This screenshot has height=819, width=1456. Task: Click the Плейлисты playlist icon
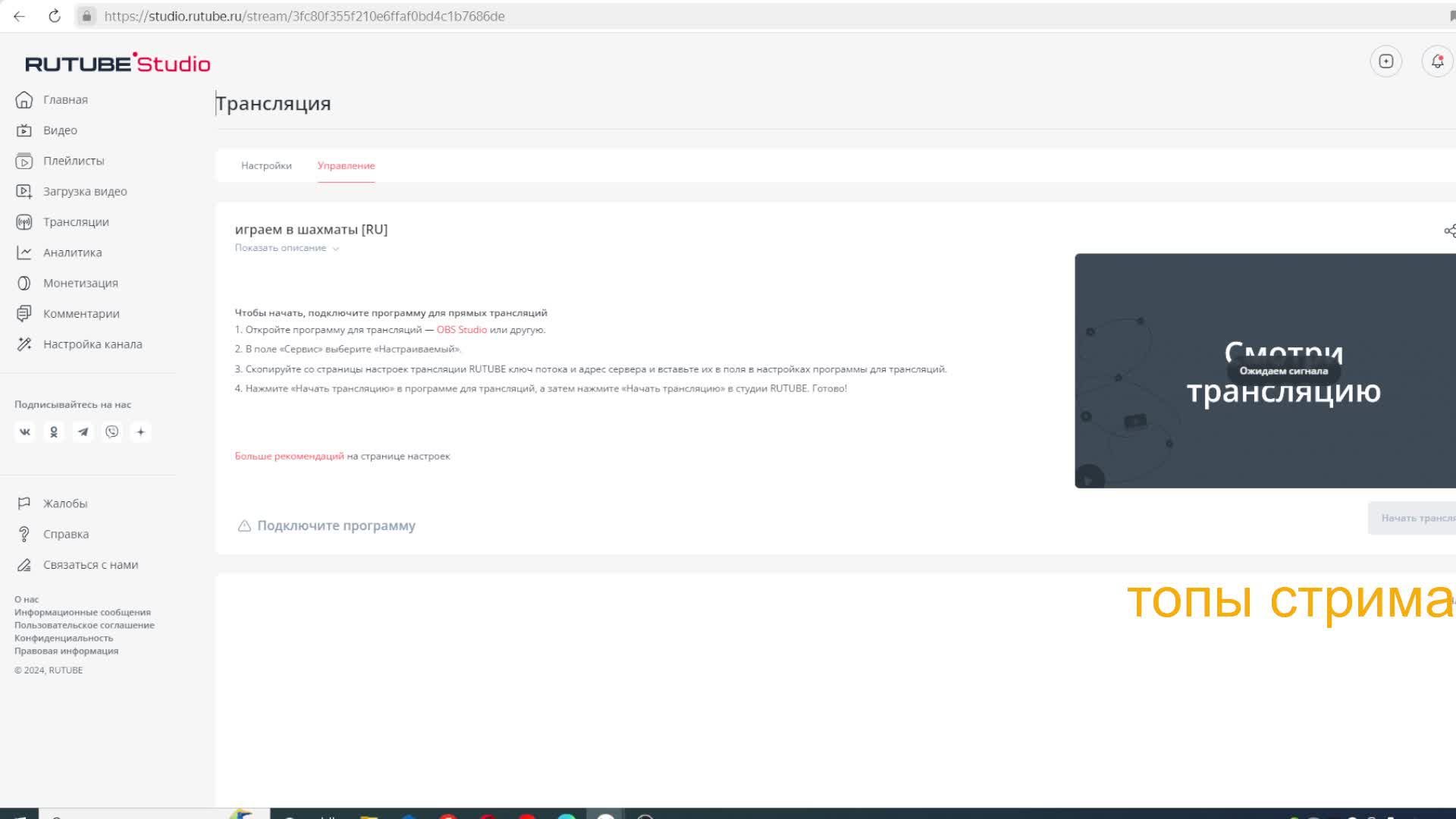24,161
